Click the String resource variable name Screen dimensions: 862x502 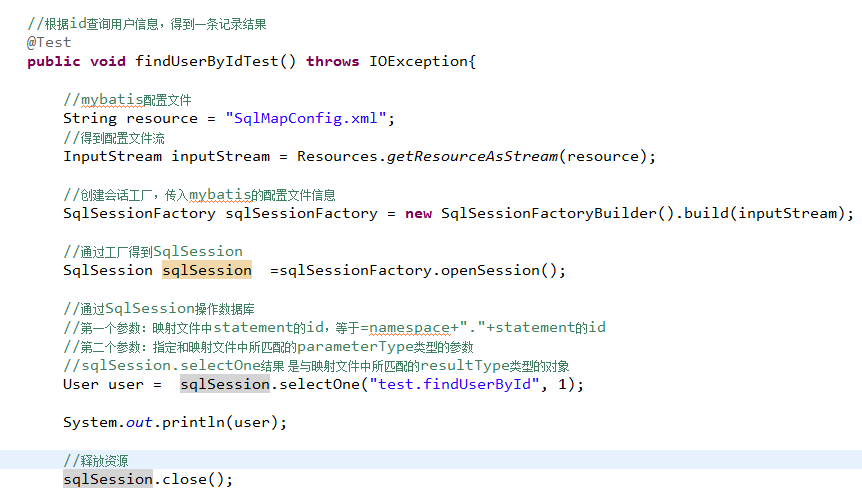click(x=162, y=118)
